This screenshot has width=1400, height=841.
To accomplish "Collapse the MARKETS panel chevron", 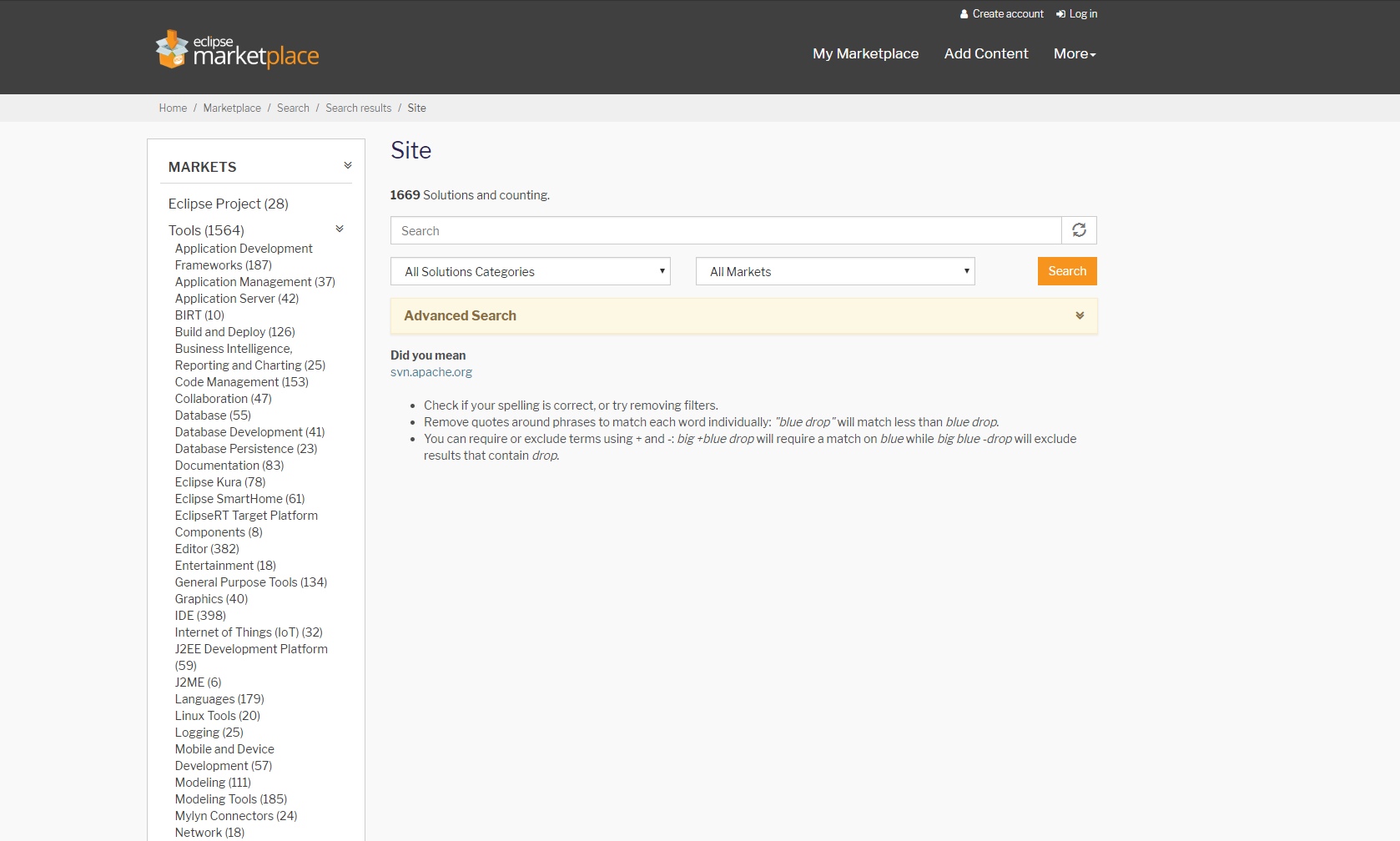I will pyautogui.click(x=348, y=165).
